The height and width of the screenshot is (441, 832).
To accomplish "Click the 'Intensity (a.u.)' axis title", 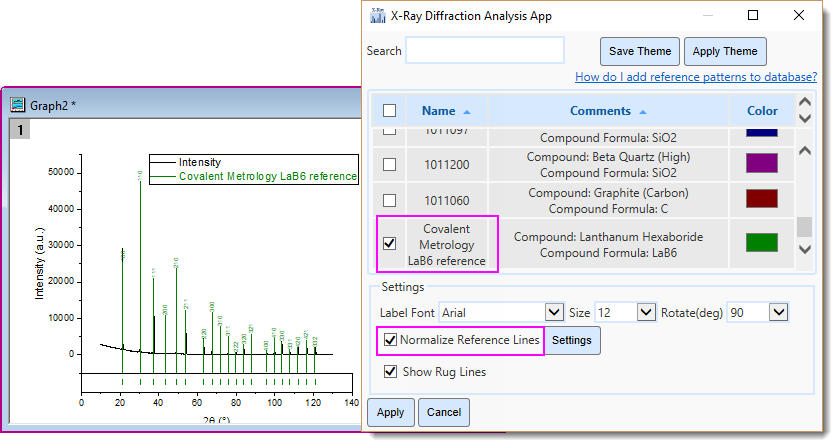I will coord(39,264).
